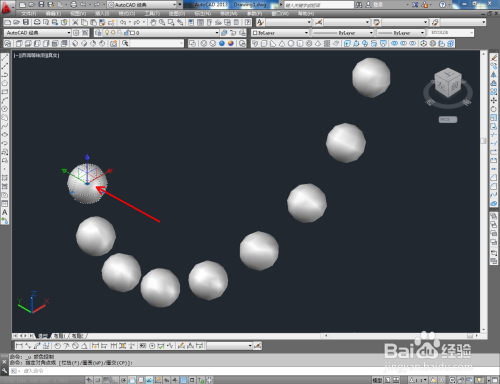Click the Dimension Style icon
500x384 pixels.
pyautogui.click(x=319, y=22)
